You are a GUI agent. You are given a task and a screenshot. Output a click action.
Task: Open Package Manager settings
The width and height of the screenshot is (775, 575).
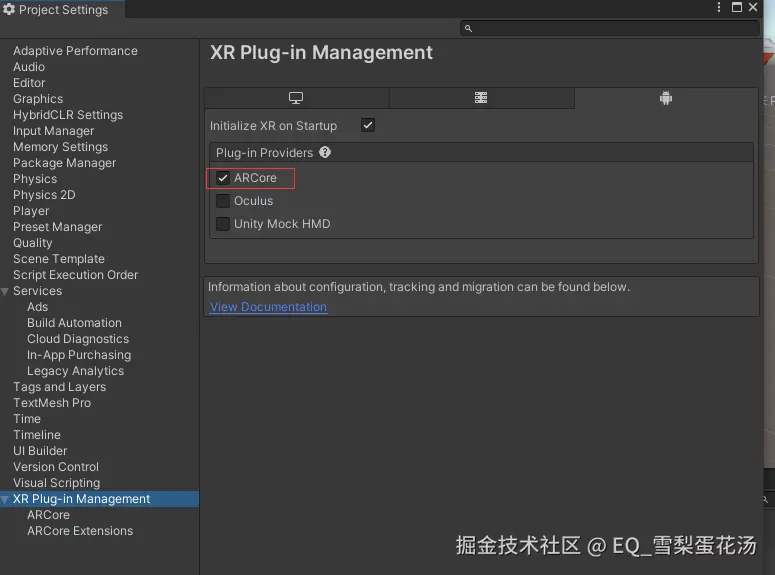tap(64, 163)
